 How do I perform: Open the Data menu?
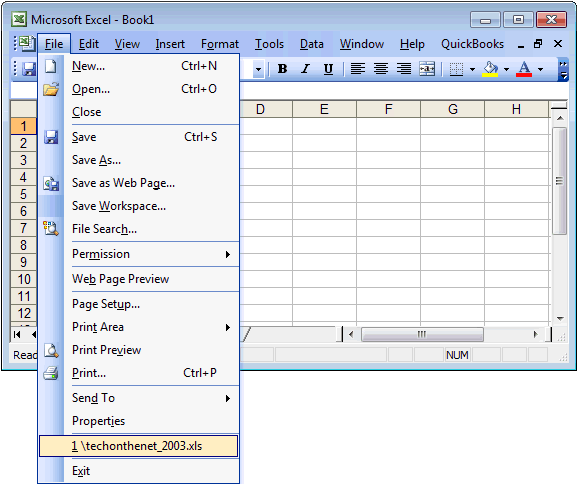[312, 44]
